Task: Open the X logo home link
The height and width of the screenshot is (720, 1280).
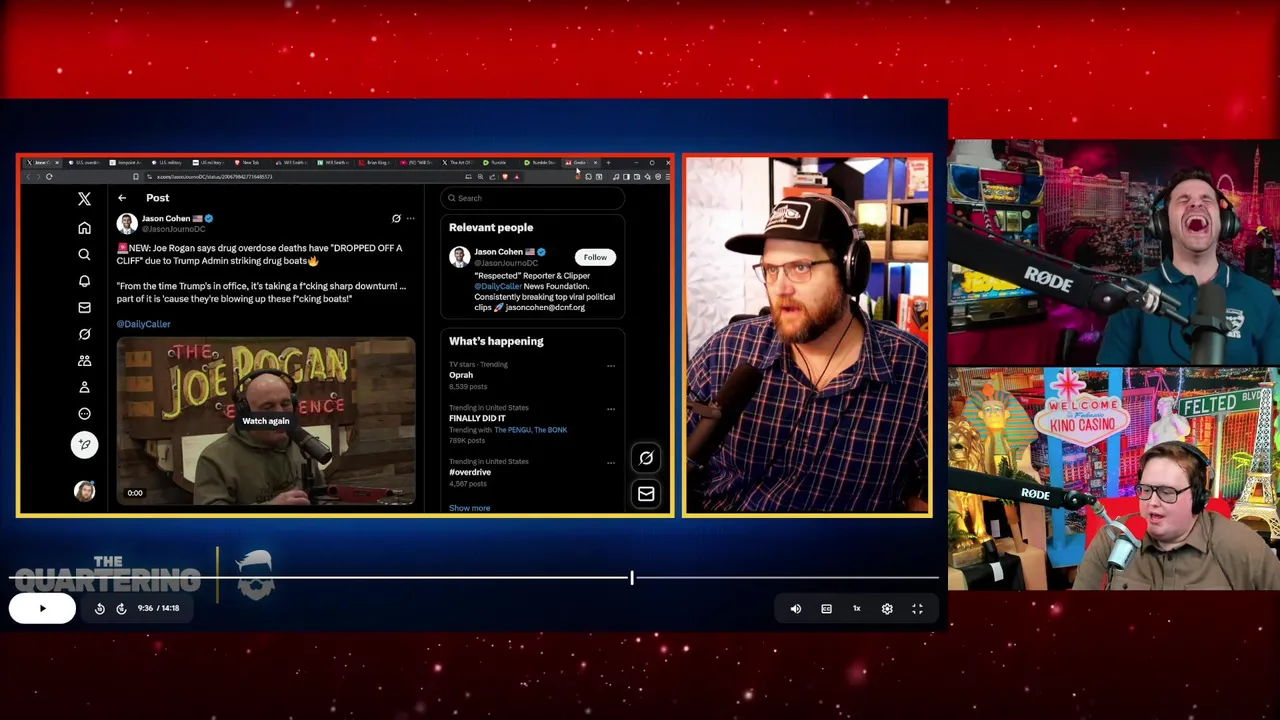Action: 84,199
